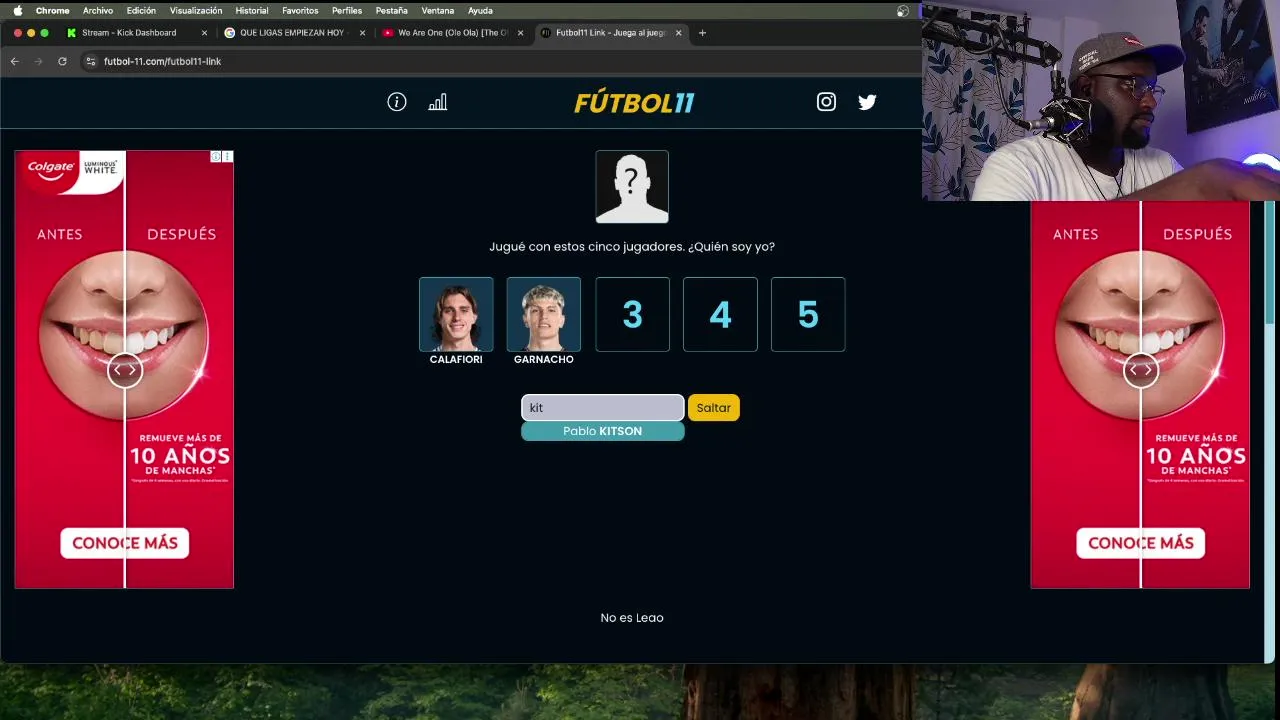The height and width of the screenshot is (720, 1280).
Task: Go back using browser back arrow
Action: (x=14, y=61)
